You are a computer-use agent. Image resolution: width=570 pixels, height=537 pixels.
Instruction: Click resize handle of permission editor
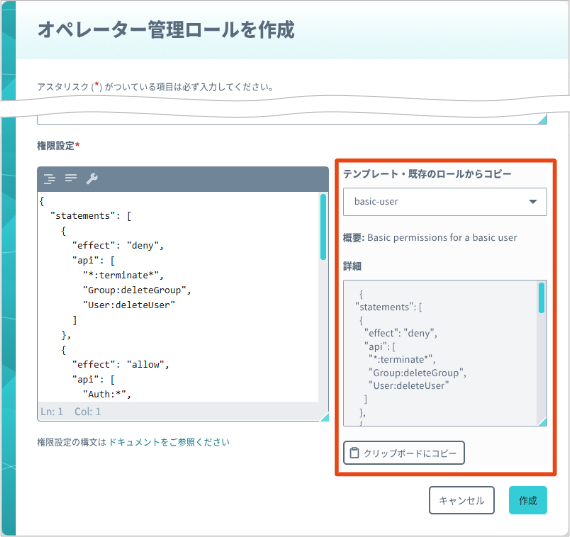coord(325,417)
